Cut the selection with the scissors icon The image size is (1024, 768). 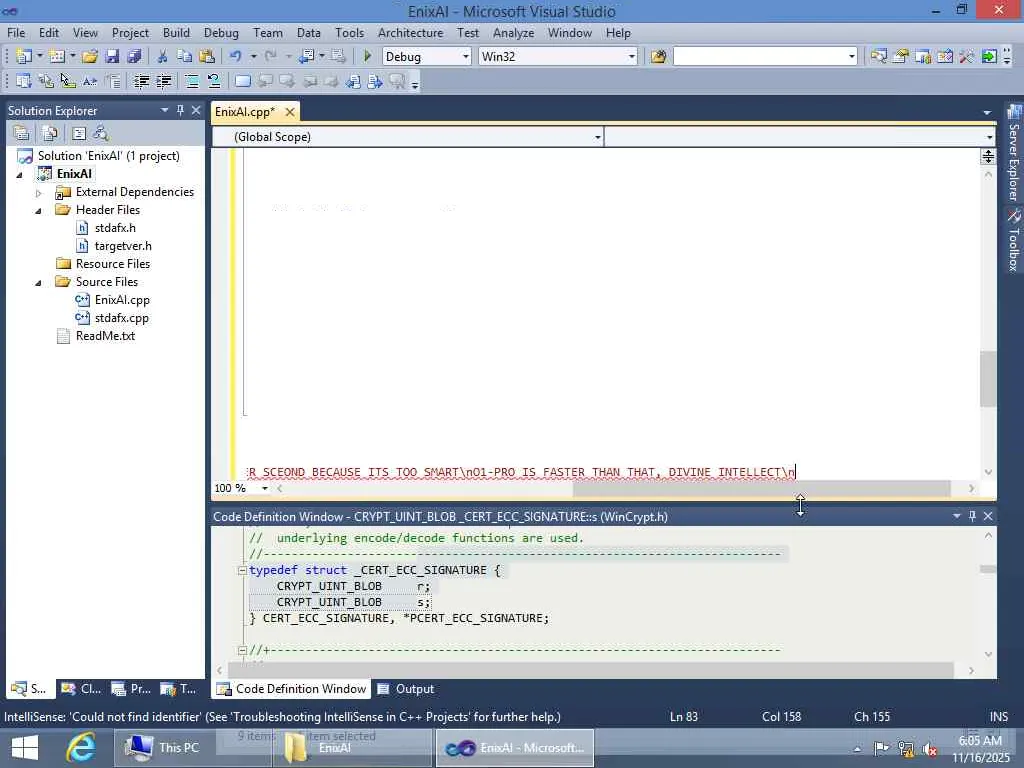pos(163,57)
